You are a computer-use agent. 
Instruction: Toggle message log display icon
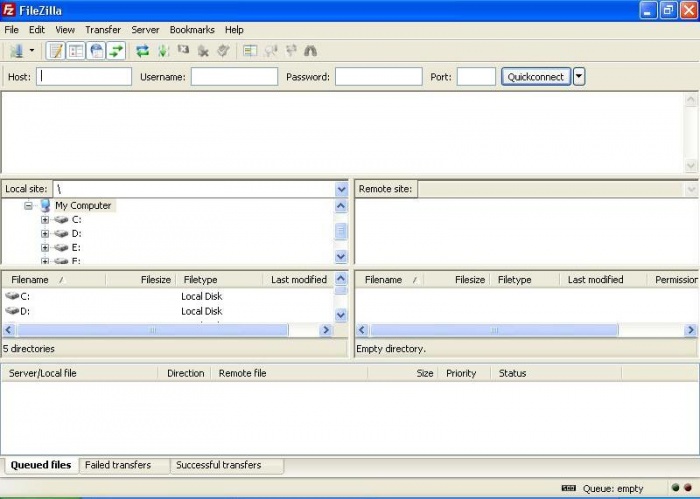56,50
